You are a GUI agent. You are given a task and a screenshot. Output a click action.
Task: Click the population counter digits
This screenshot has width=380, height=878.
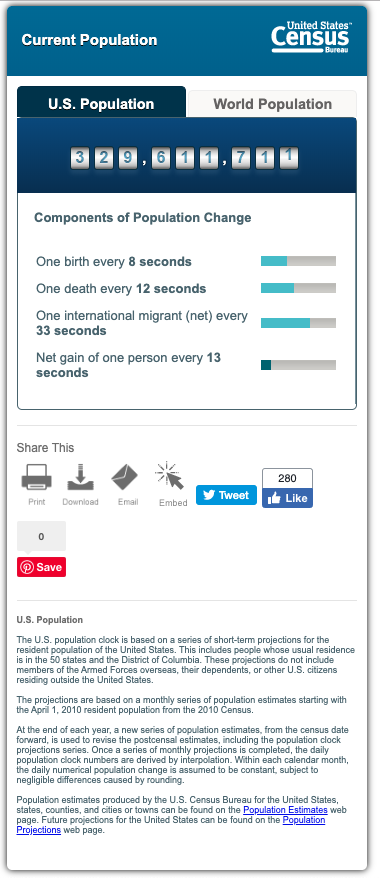pos(184,158)
